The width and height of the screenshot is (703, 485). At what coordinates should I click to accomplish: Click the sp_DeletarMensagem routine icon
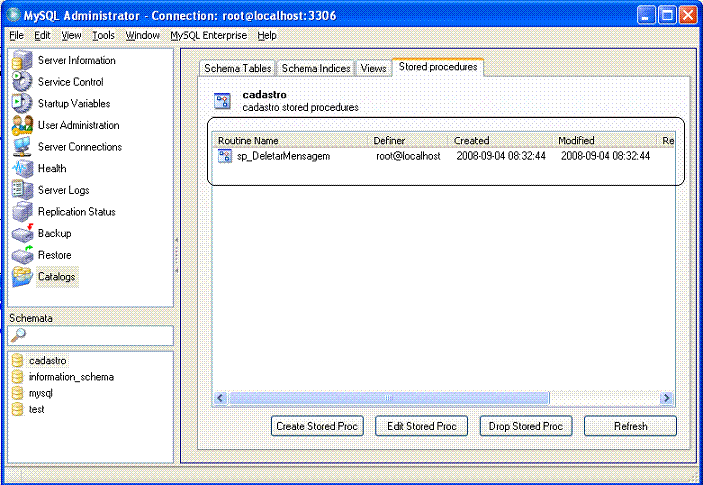click(x=225, y=156)
